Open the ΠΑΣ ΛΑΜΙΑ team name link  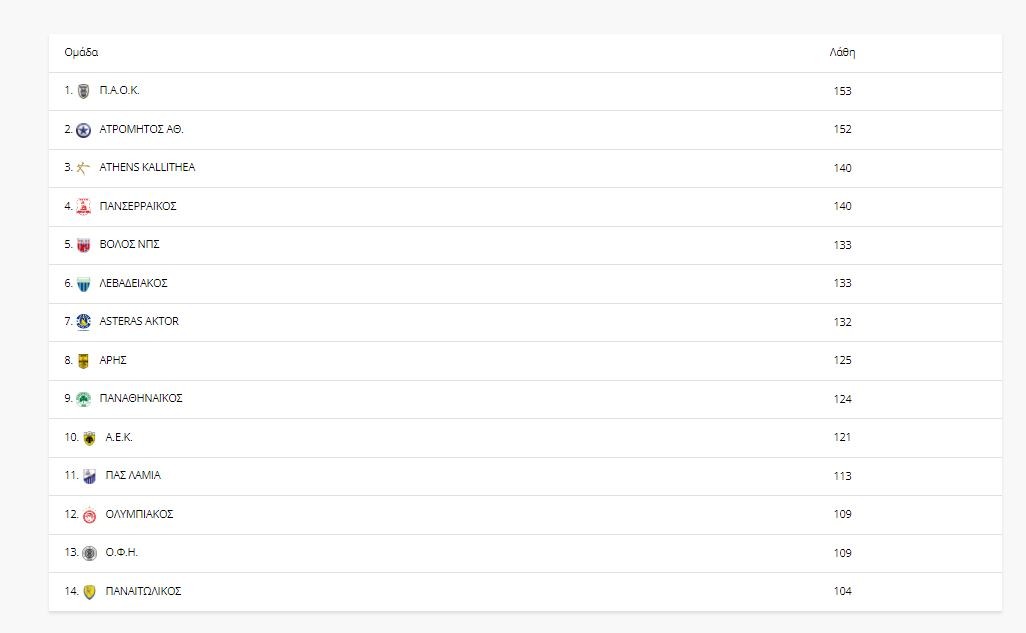133,476
